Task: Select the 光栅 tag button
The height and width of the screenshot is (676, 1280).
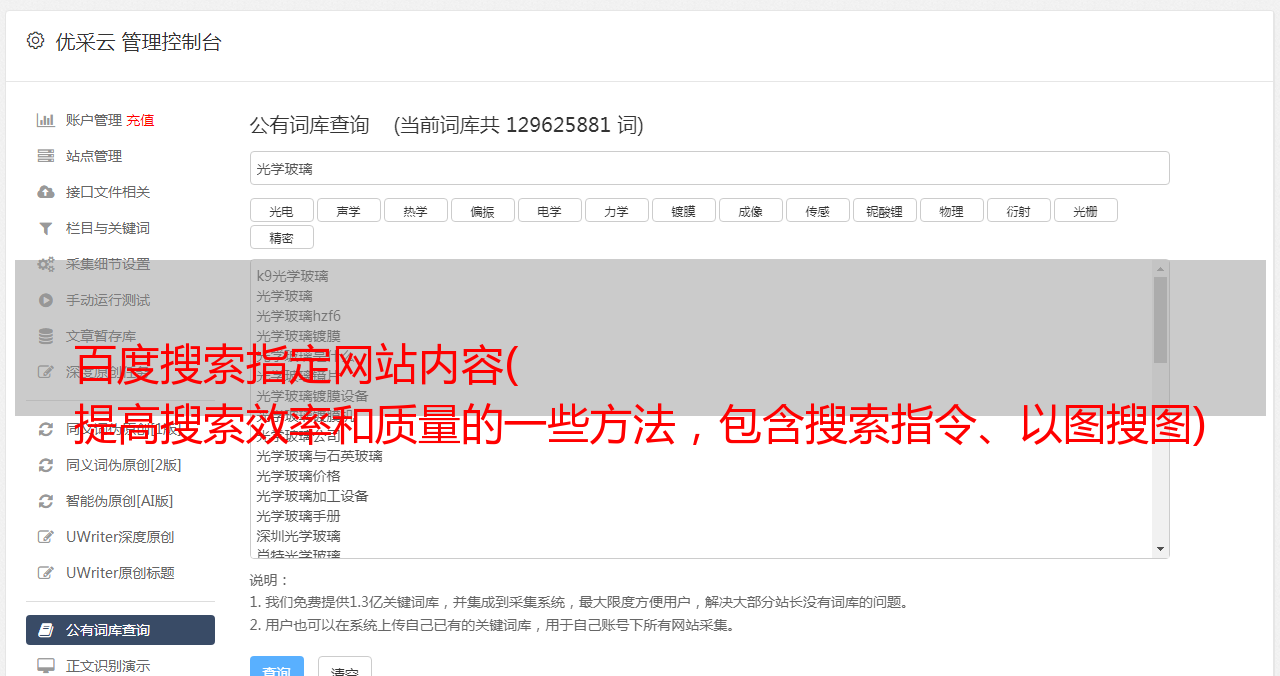Action: pyautogui.click(x=1085, y=210)
